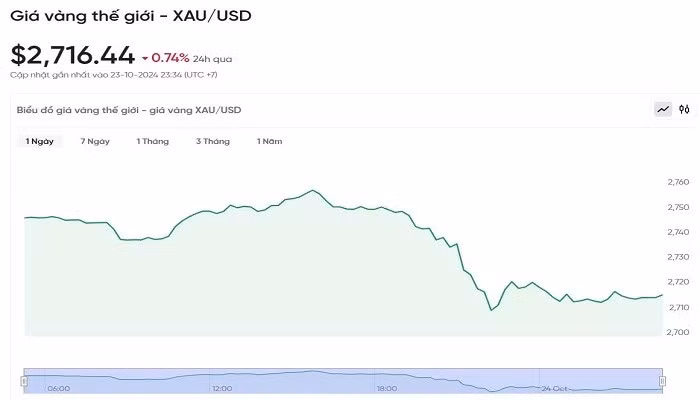Select the 7 Ngày time range
This screenshot has height=400, width=700.
[95, 141]
